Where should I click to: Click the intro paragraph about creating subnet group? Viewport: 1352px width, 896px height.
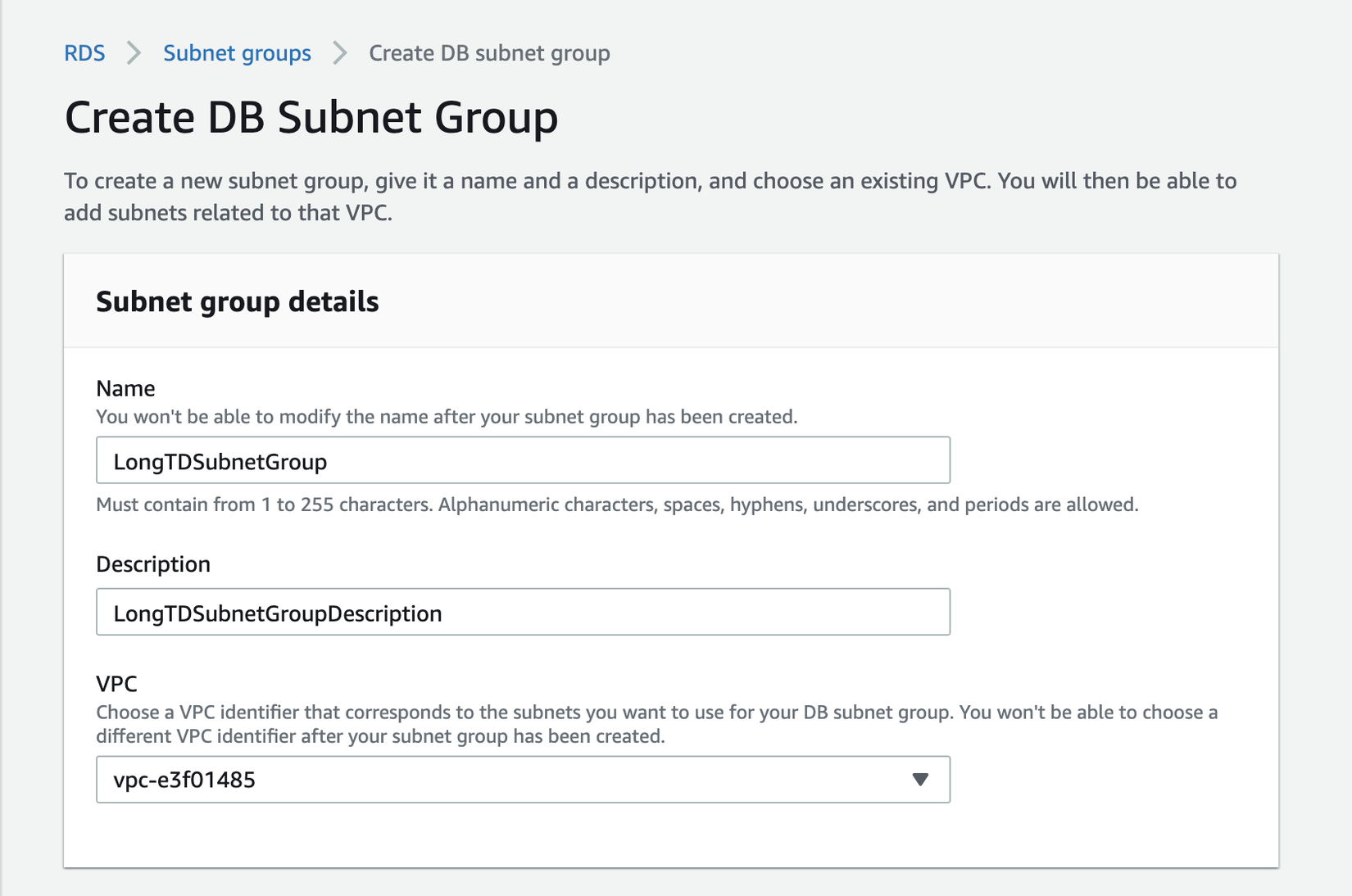650,197
